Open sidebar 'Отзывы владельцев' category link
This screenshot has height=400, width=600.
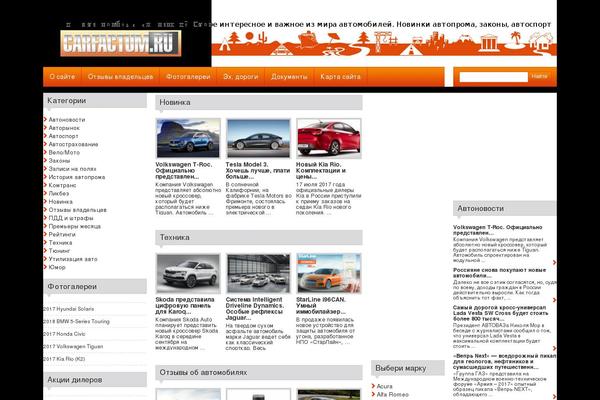[77, 210]
